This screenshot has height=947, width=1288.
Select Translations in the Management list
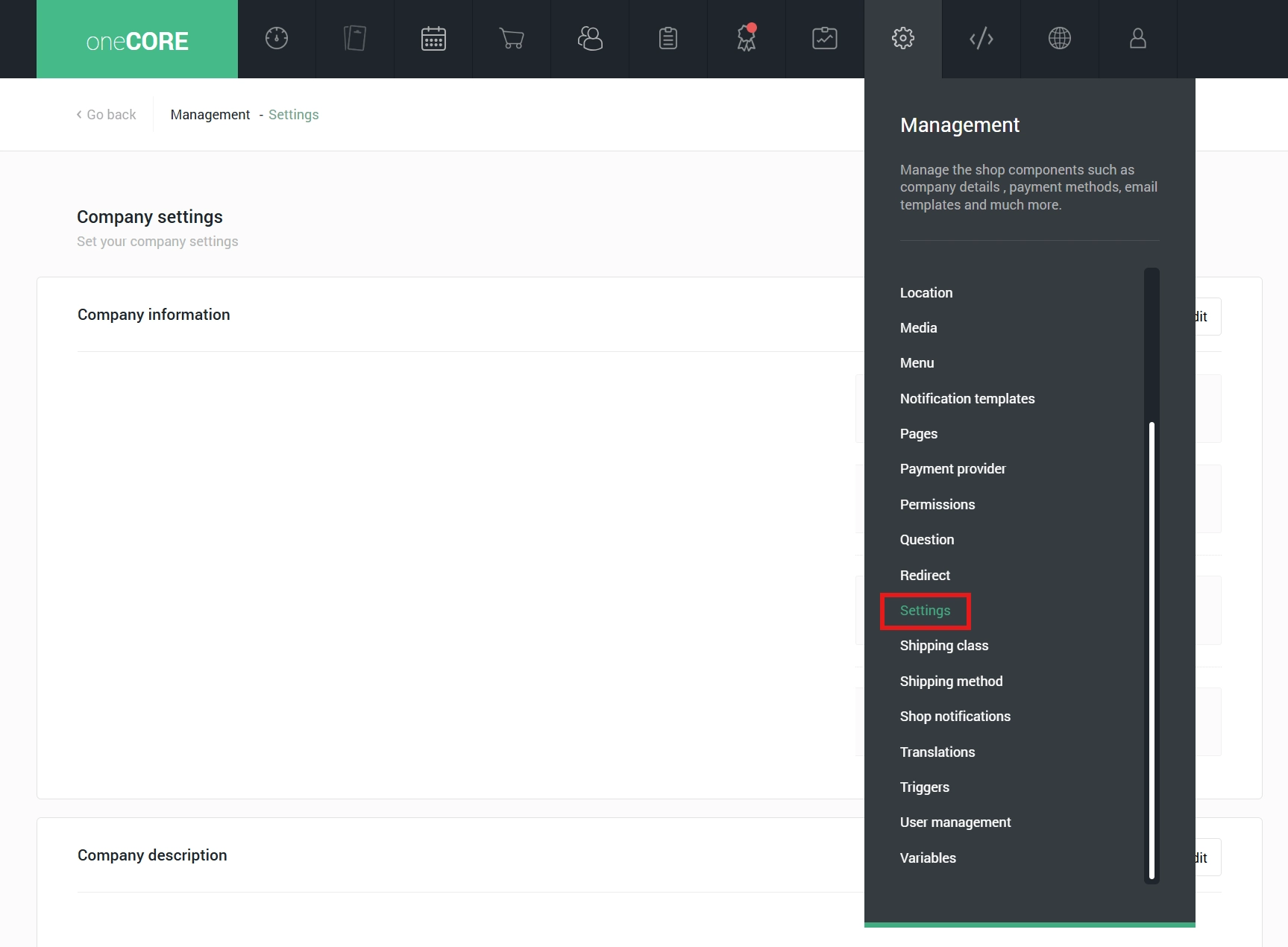point(937,752)
